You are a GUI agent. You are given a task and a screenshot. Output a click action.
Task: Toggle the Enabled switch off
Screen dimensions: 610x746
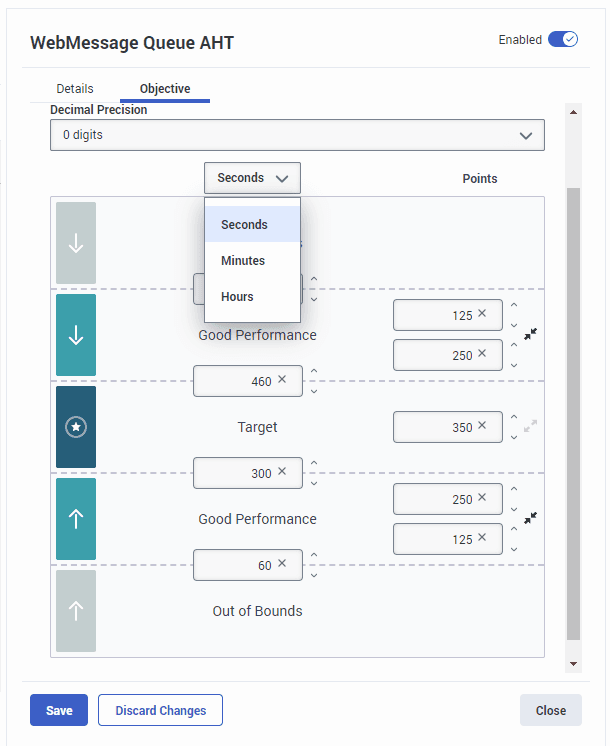pos(563,40)
